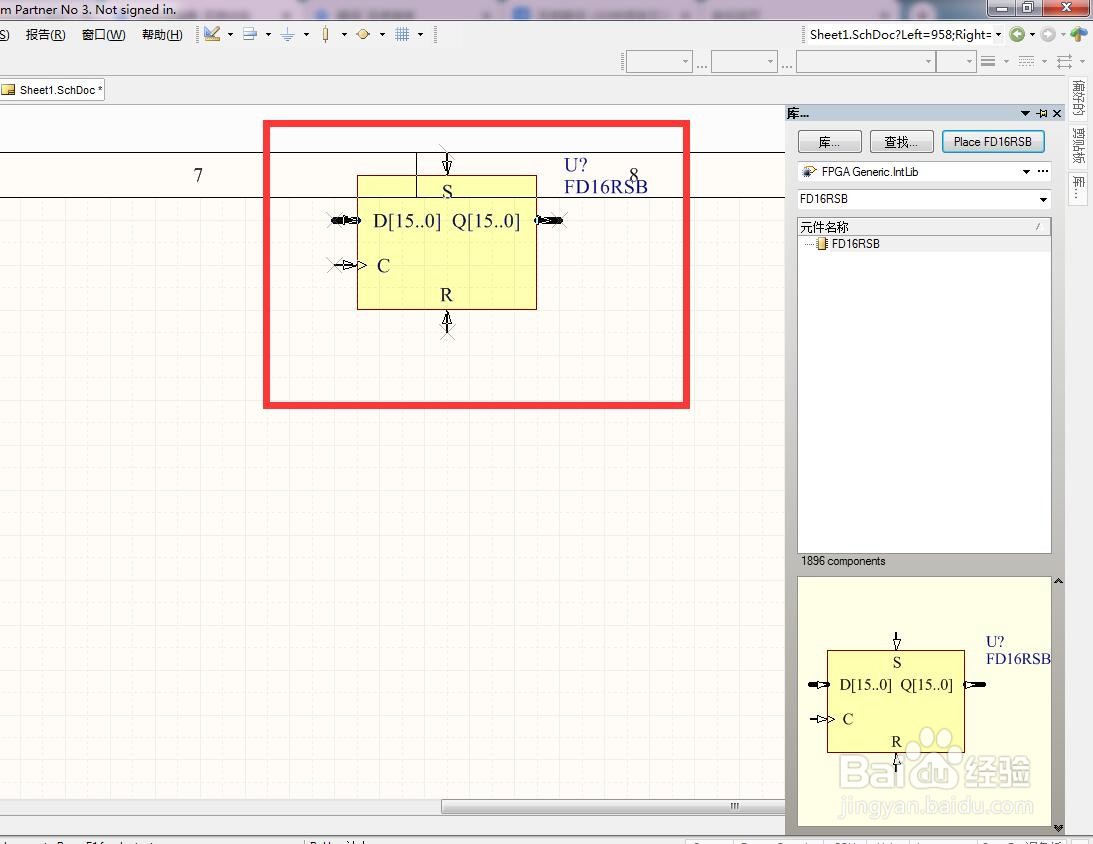Viewport: 1093px width, 844px height.
Task: Click the preview pane scroll-up arrow
Action: pyautogui.click(x=1058, y=581)
